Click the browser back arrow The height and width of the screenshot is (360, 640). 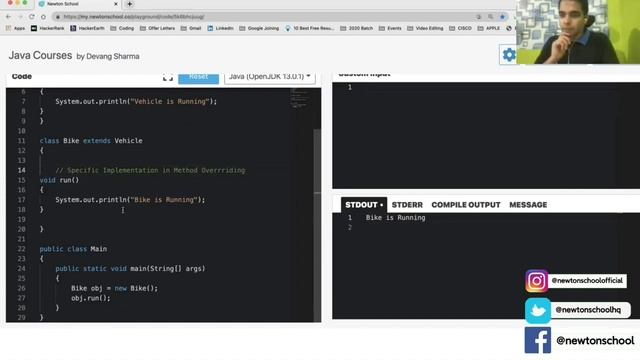[9, 17]
